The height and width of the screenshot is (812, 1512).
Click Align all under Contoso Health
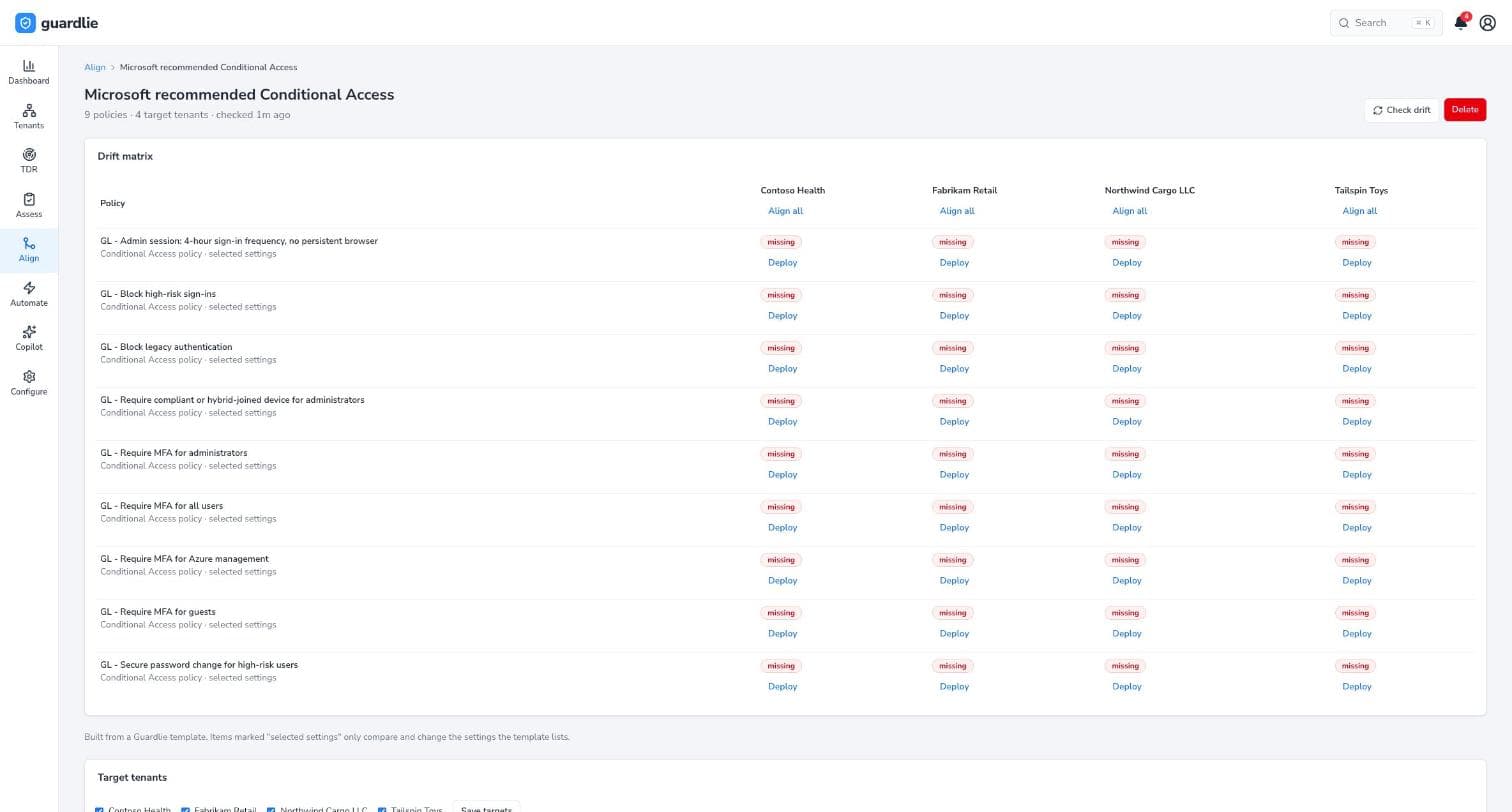click(x=785, y=211)
